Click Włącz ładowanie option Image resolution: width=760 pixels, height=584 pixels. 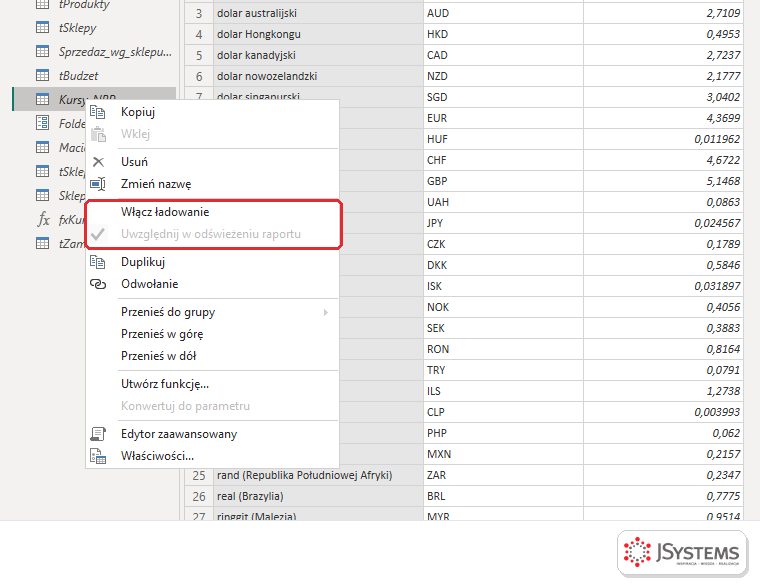pos(212,212)
